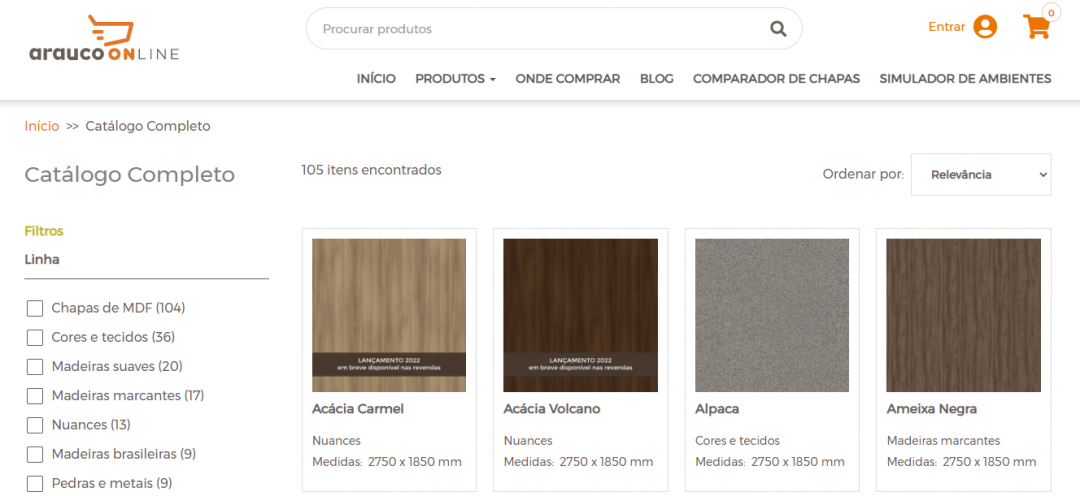This screenshot has height=496, width=1080.
Task: Open the Ameixa Negra product title
Action: point(931,409)
